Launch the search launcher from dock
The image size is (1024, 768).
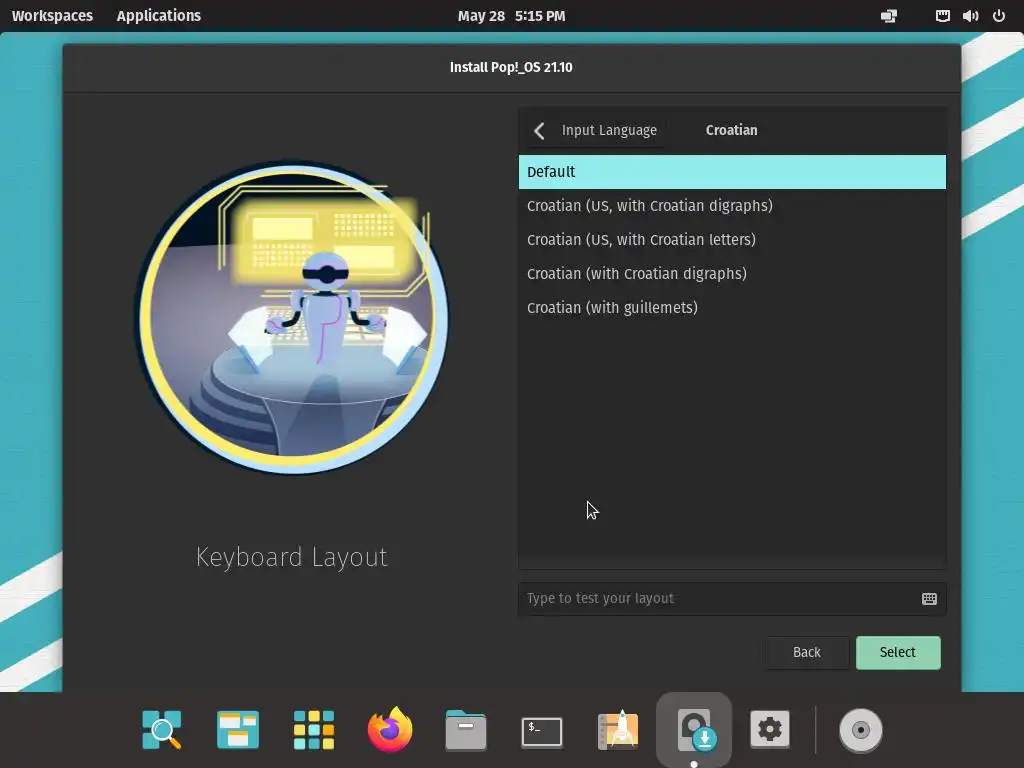click(162, 729)
